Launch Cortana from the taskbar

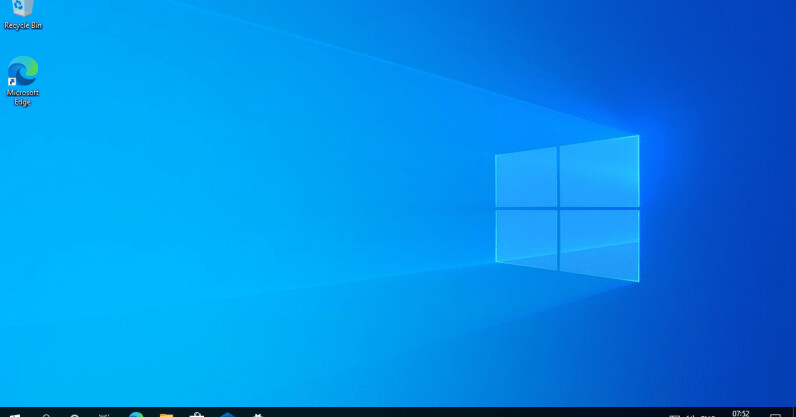pyautogui.click(x=75, y=414)
